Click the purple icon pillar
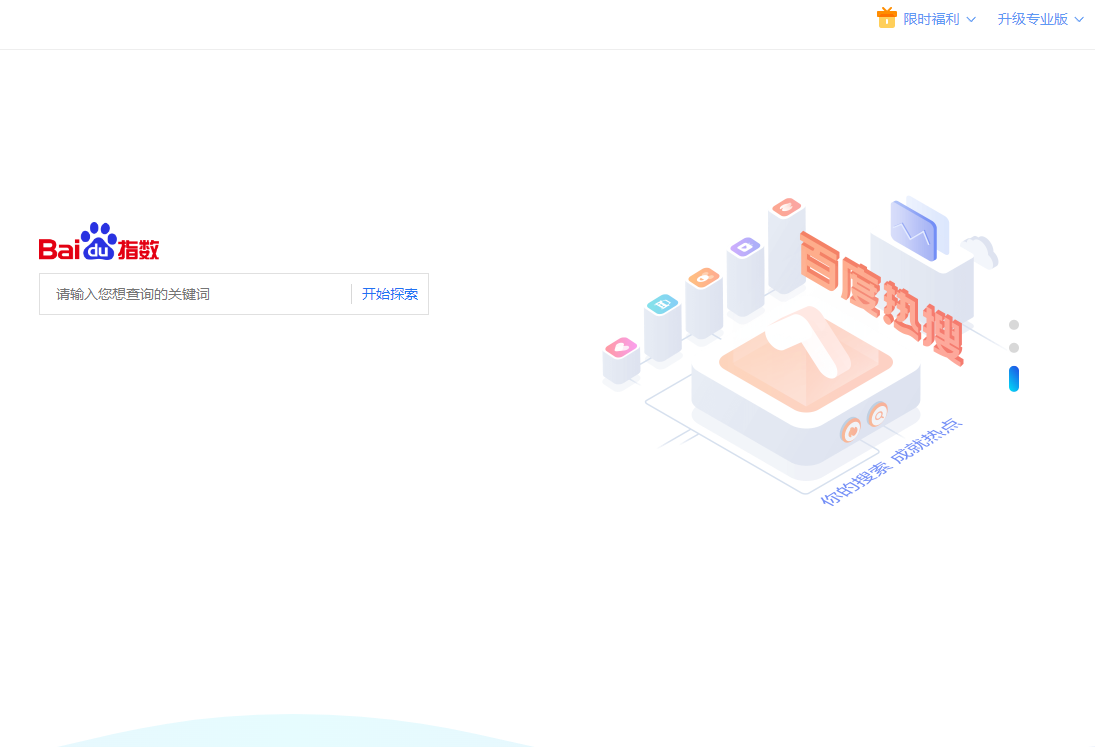Screen dimensions: 1095x747 pos(745,247)
